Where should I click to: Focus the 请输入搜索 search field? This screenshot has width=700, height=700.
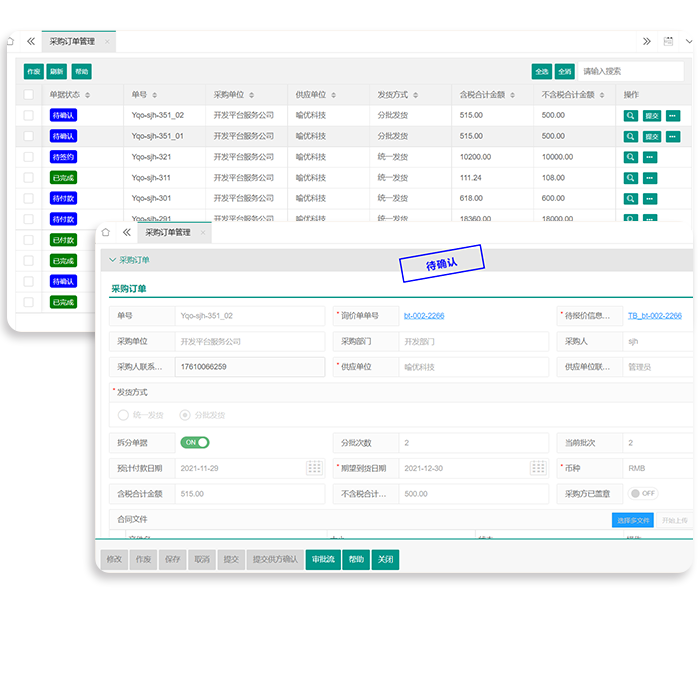coord(630,71)
